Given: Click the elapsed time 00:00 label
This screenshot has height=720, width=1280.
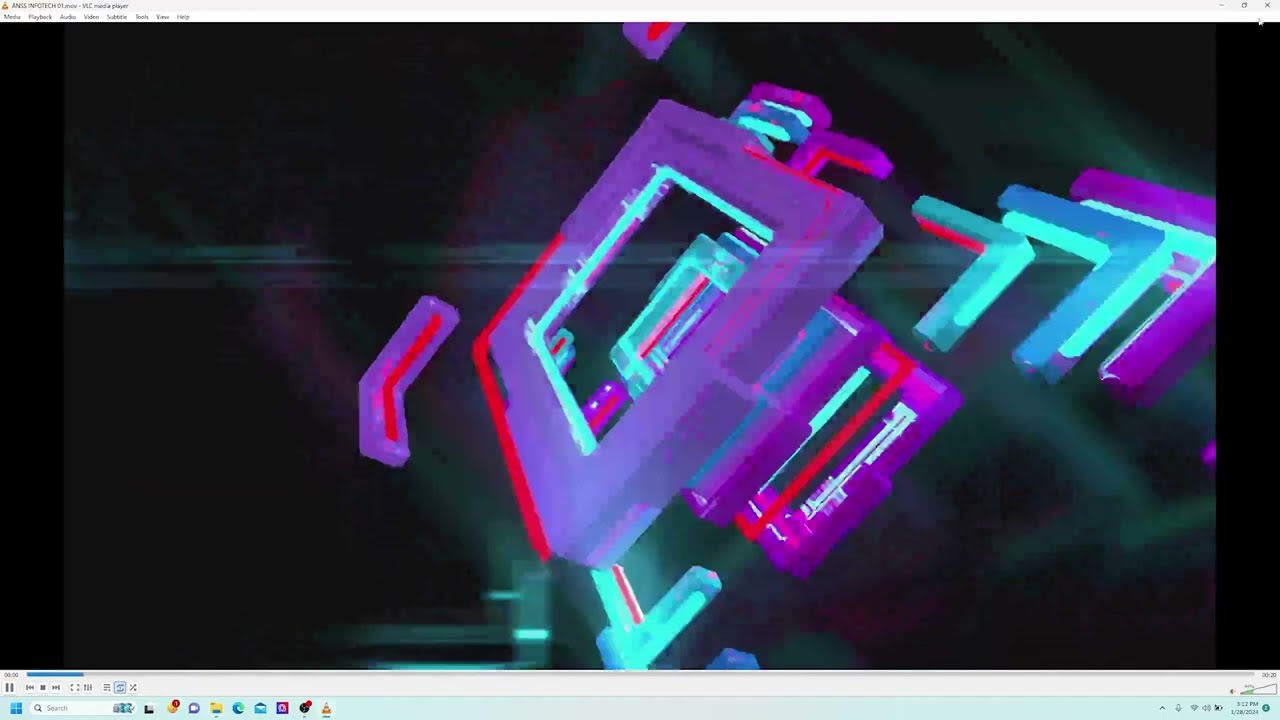Looking at the screenshot, I should click(x=11, y=675).
